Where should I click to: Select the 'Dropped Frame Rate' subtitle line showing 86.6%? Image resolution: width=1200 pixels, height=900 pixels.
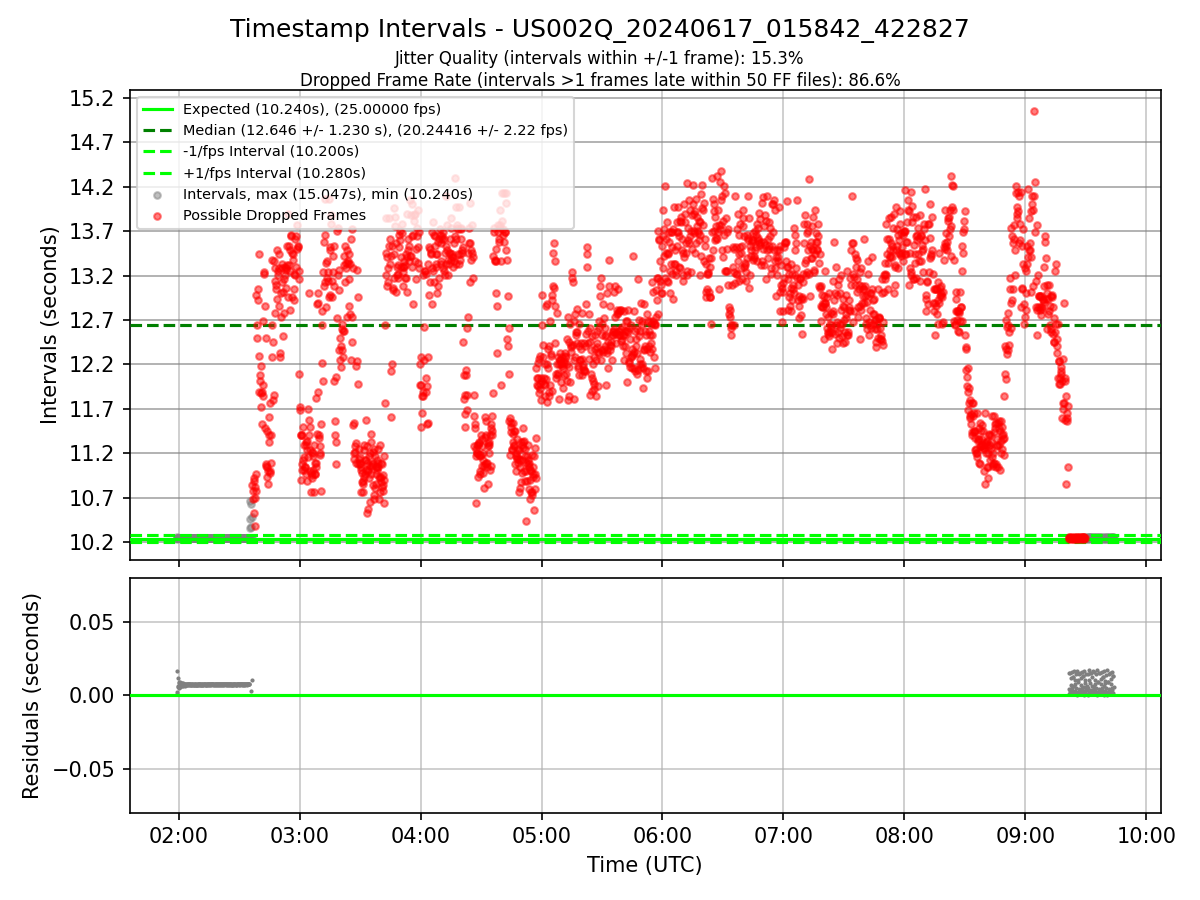point(600,80)
